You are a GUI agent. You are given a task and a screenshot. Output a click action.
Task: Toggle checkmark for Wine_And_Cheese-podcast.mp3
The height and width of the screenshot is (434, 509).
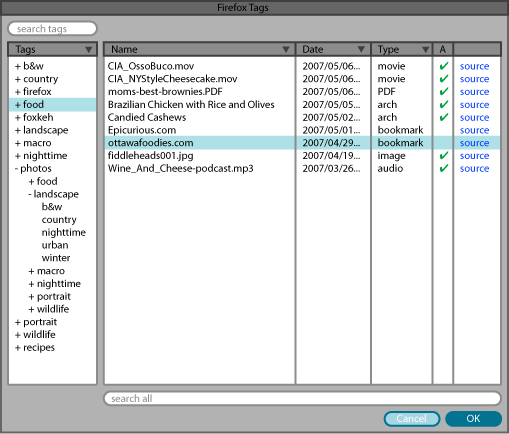click(443, 168)
